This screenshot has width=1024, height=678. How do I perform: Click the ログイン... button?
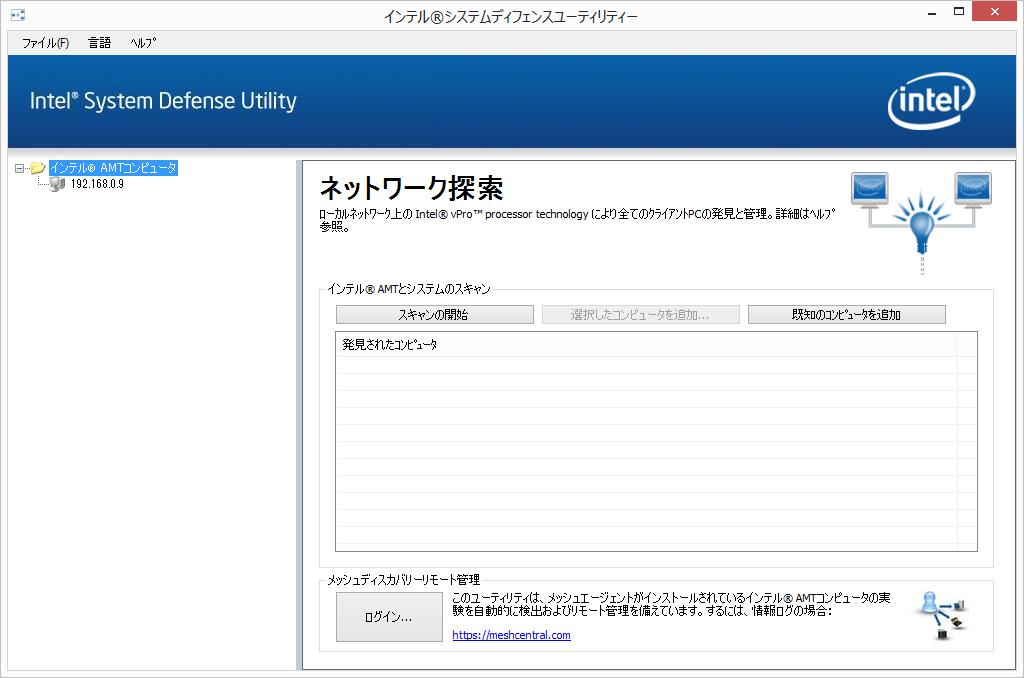[x=389, y=617]
